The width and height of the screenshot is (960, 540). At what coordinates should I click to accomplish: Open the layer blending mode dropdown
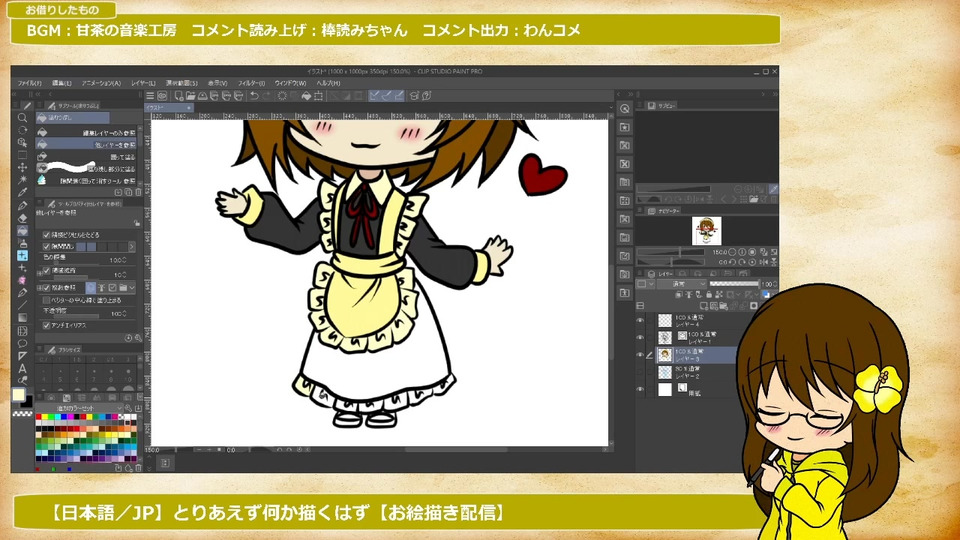pyautogui.click(x=681, y=284)
